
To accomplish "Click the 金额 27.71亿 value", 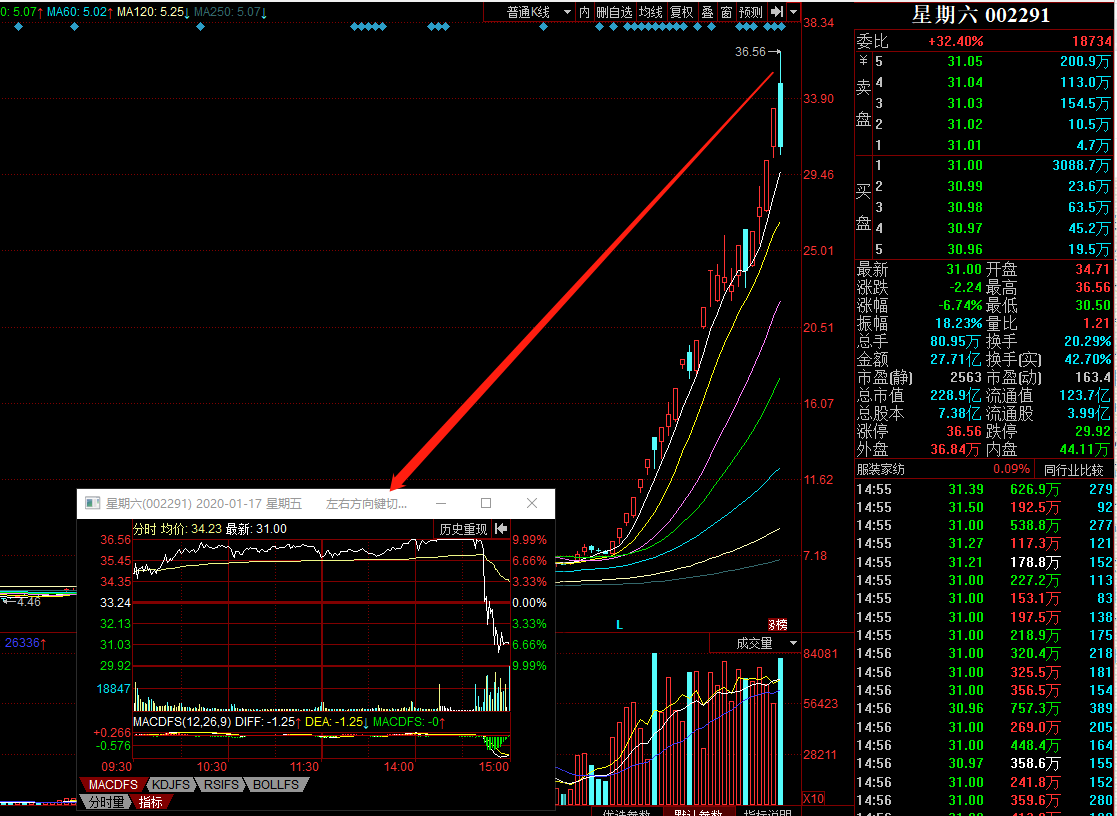I will (955, 360).
